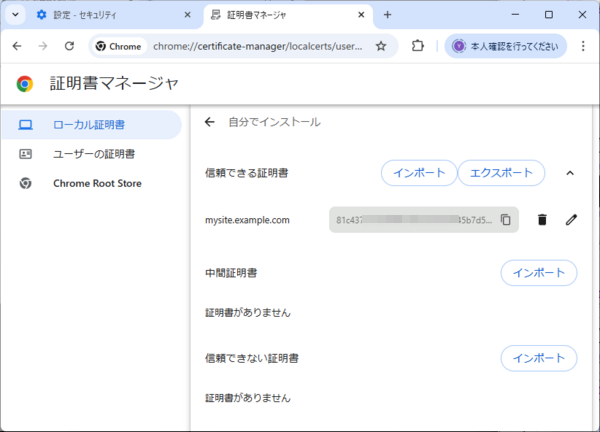Open the Chrome three-dot menu
This screenshot has height=432, width=600.
583,46
